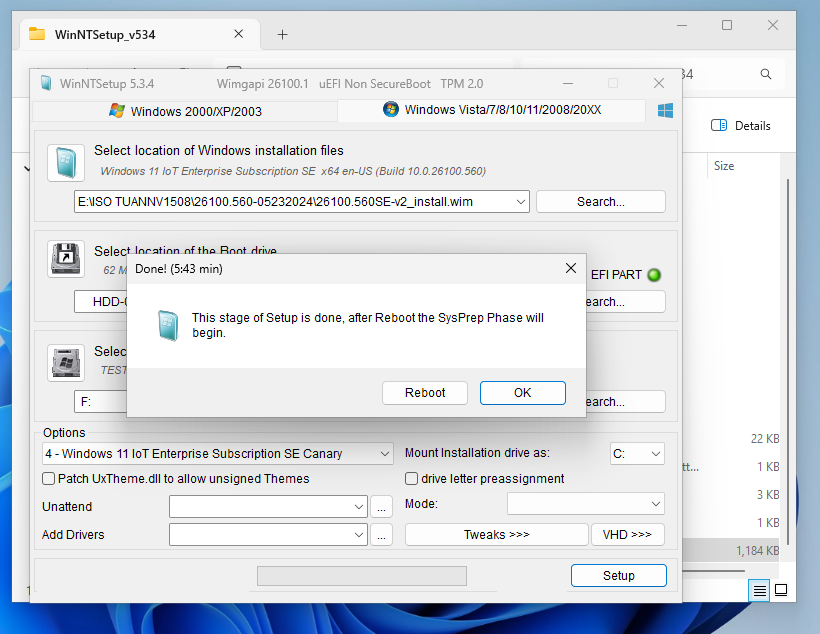Browse for Unattend file with ... button
Viewport: 820px width, 634px height.
point(381,506)
